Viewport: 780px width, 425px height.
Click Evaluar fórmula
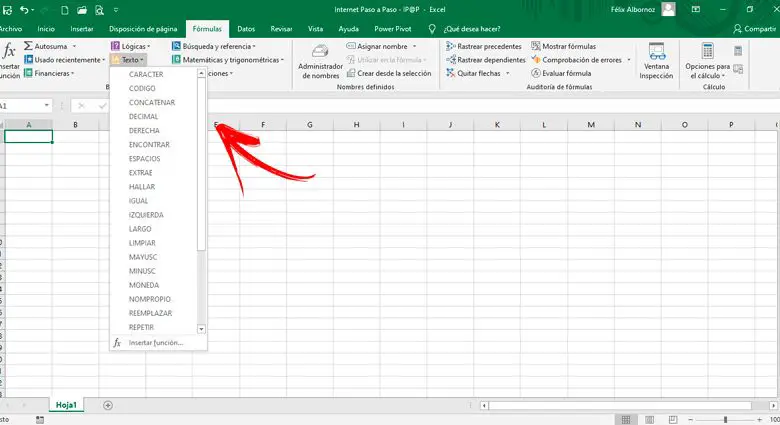(561, 73)
